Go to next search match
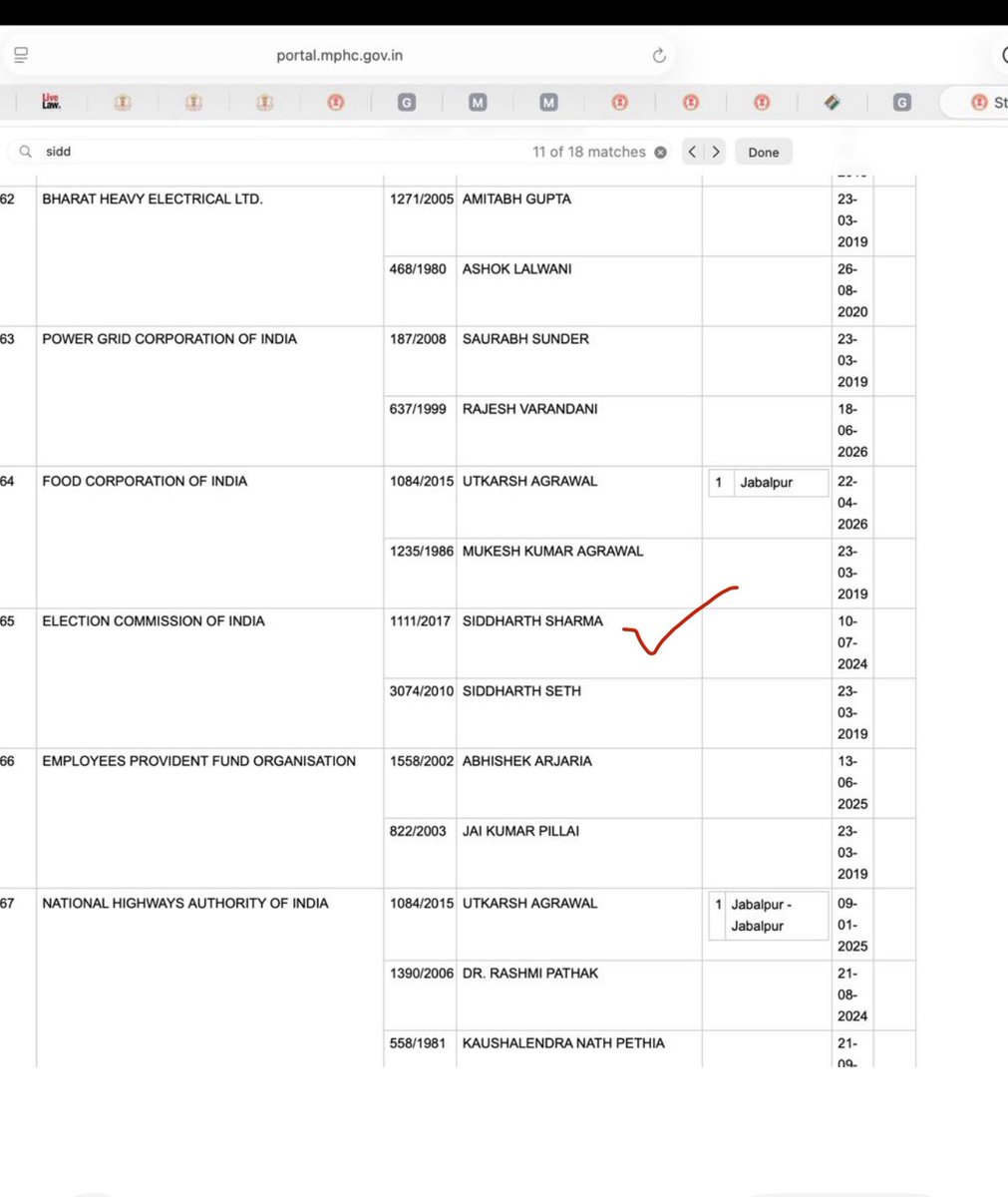 coord(716,152)
